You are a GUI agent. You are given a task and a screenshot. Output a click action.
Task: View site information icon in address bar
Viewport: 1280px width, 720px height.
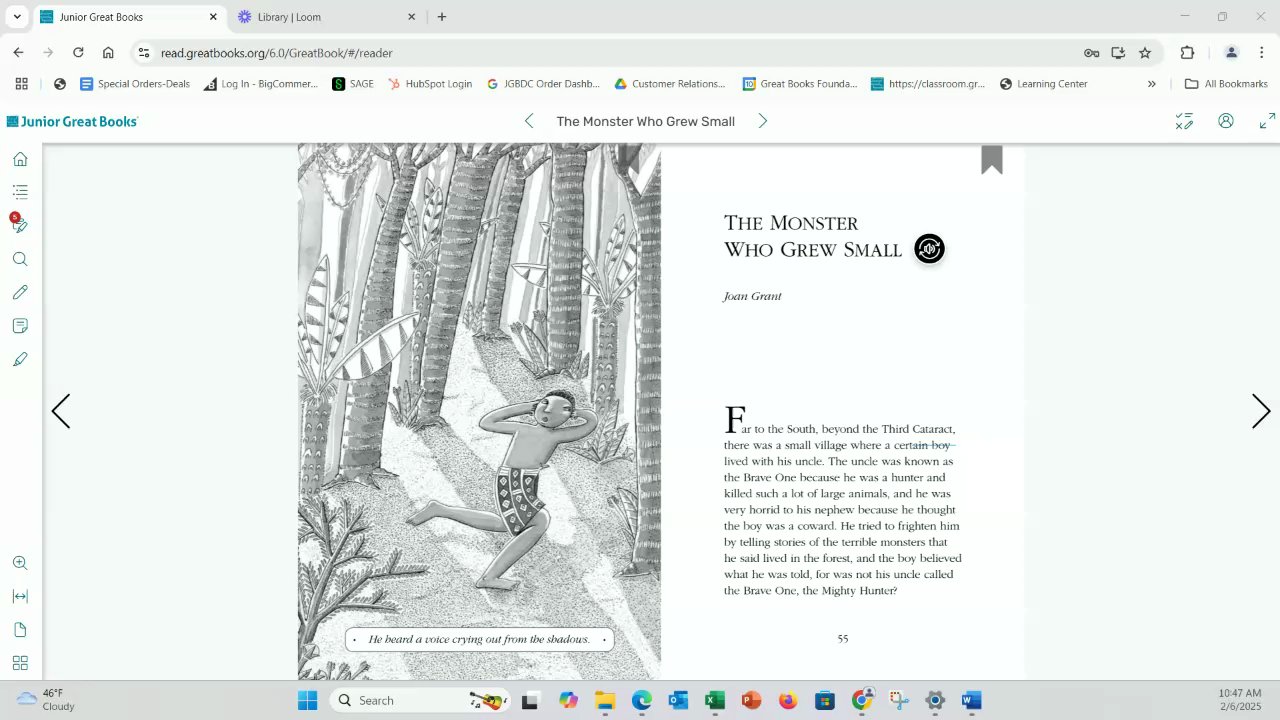point(144,53)
